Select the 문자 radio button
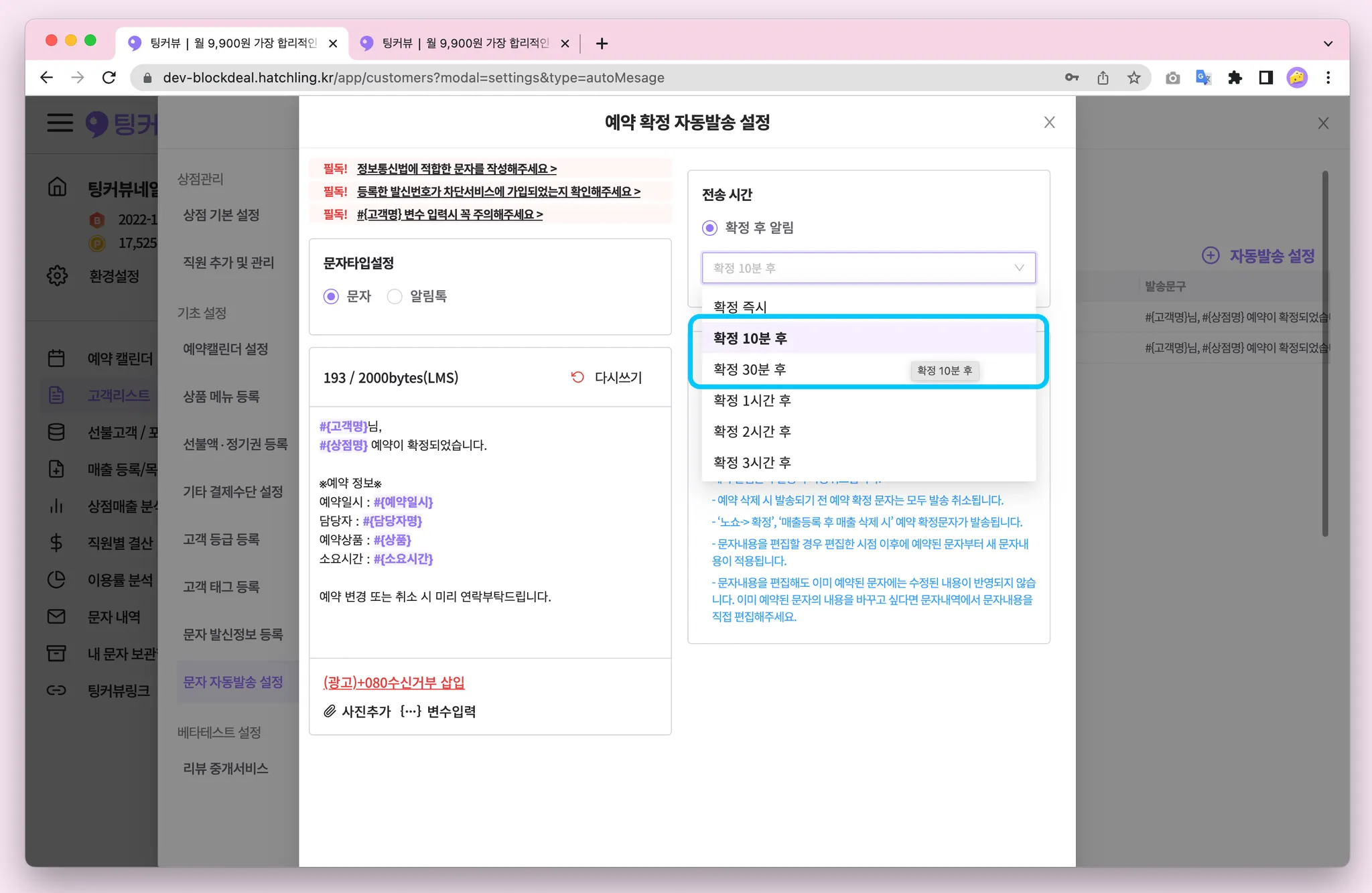The height and width of the screenshot is (893, 1372). 331,296
